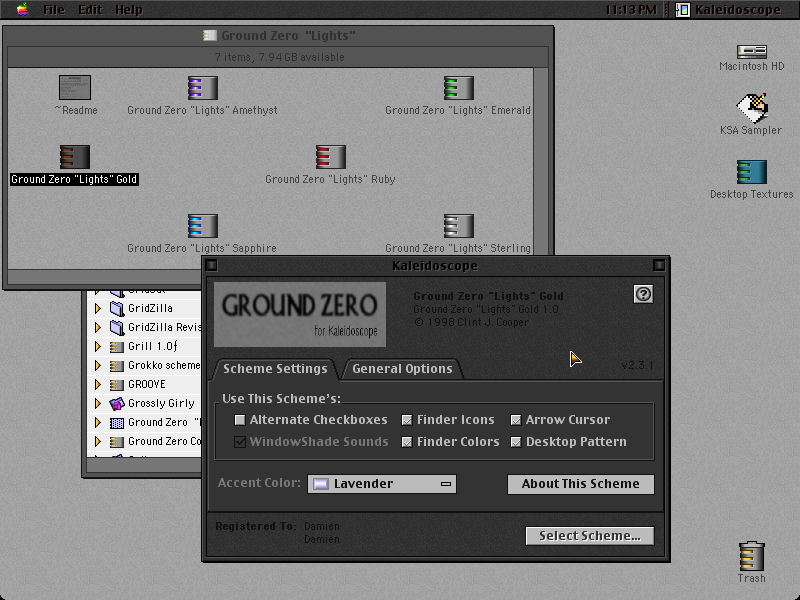
Task: Toggle the Desktop Pattern checkbox
Action: point(516,442)
